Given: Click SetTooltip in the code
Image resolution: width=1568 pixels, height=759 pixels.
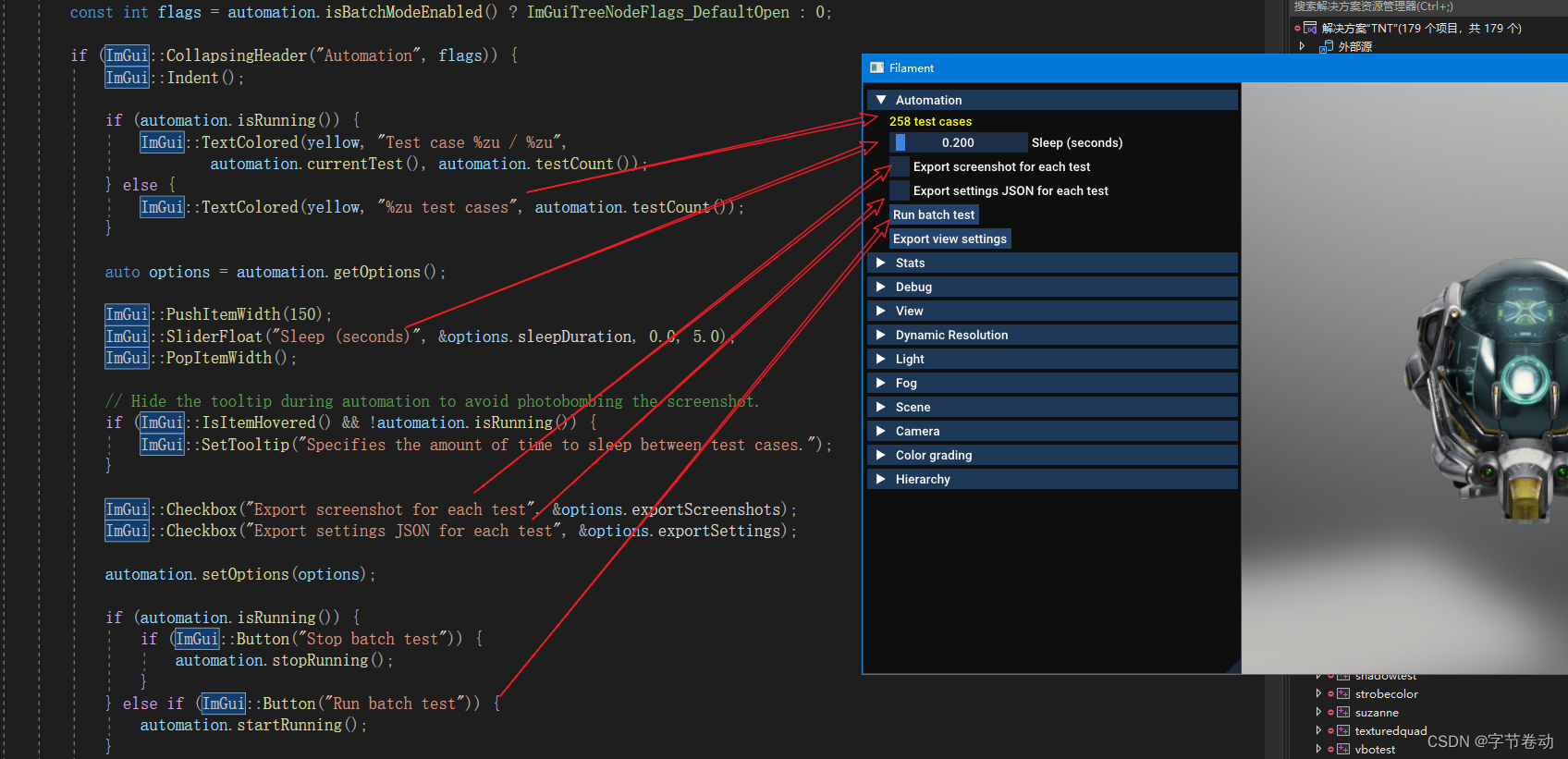Looking at the screenshot, I should (245, 445).
